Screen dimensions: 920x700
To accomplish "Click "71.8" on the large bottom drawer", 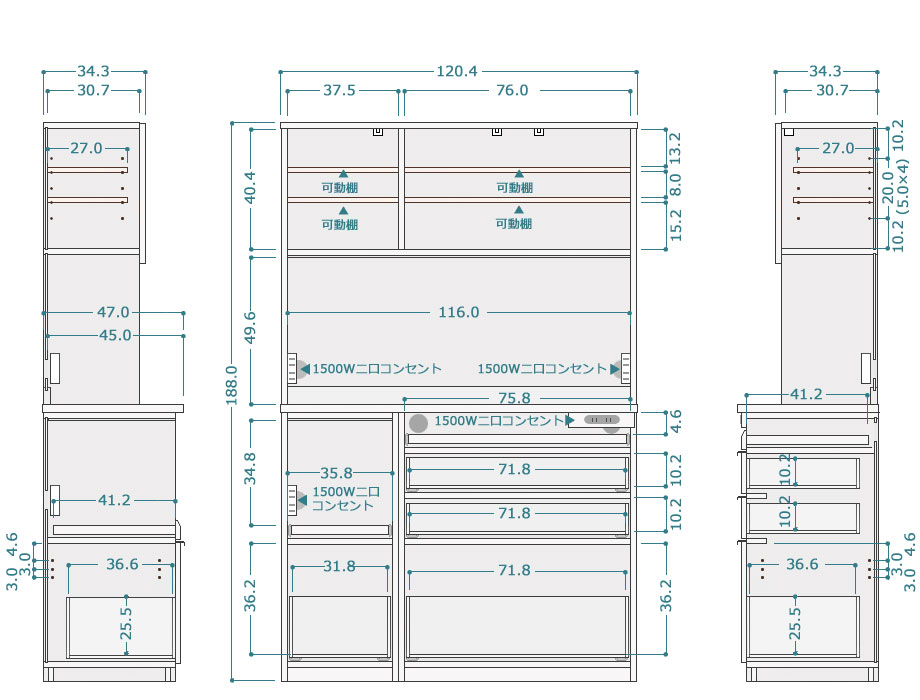I will [x=514, y=570].
